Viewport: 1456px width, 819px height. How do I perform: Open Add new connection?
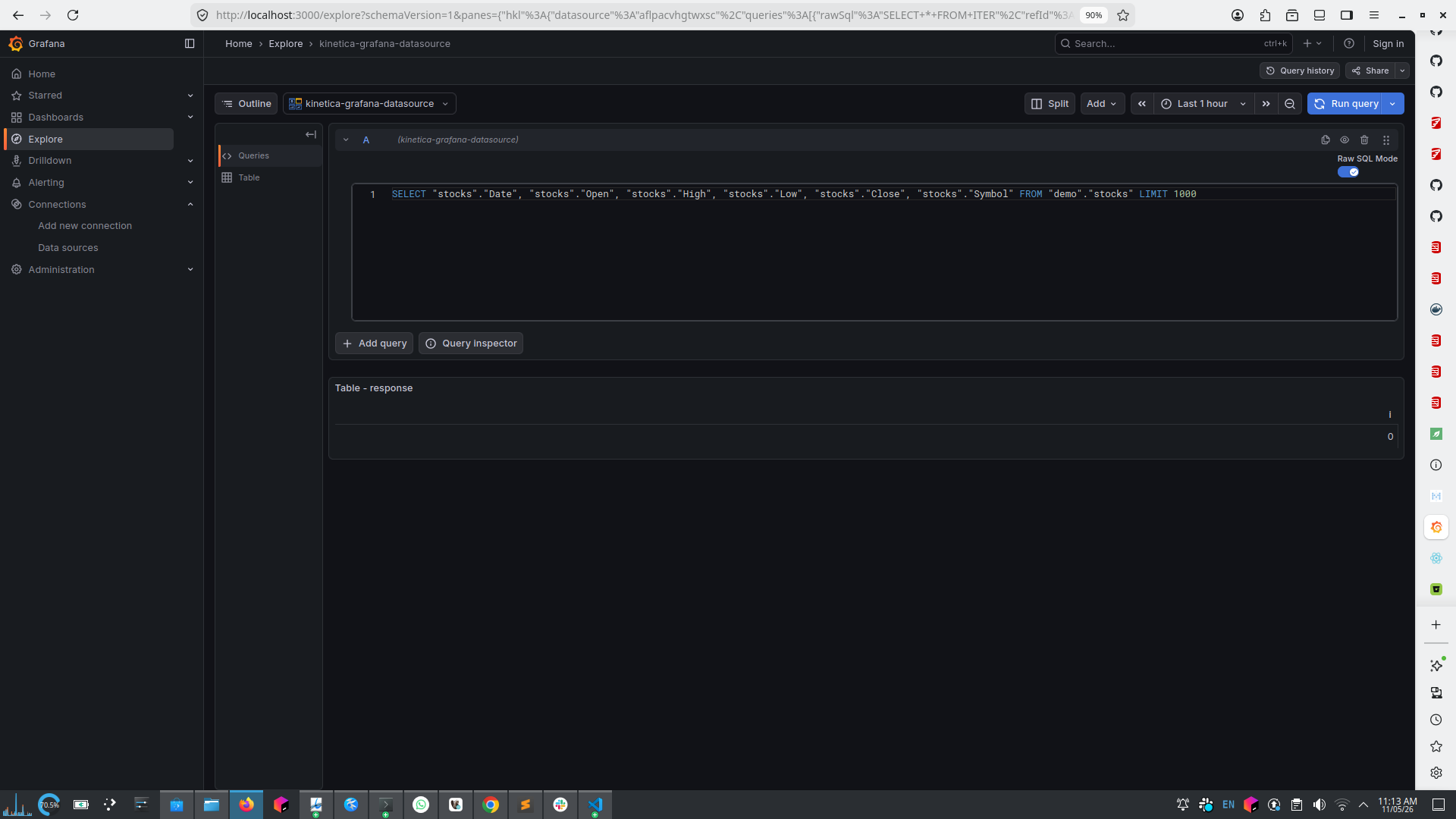(85, 226)
